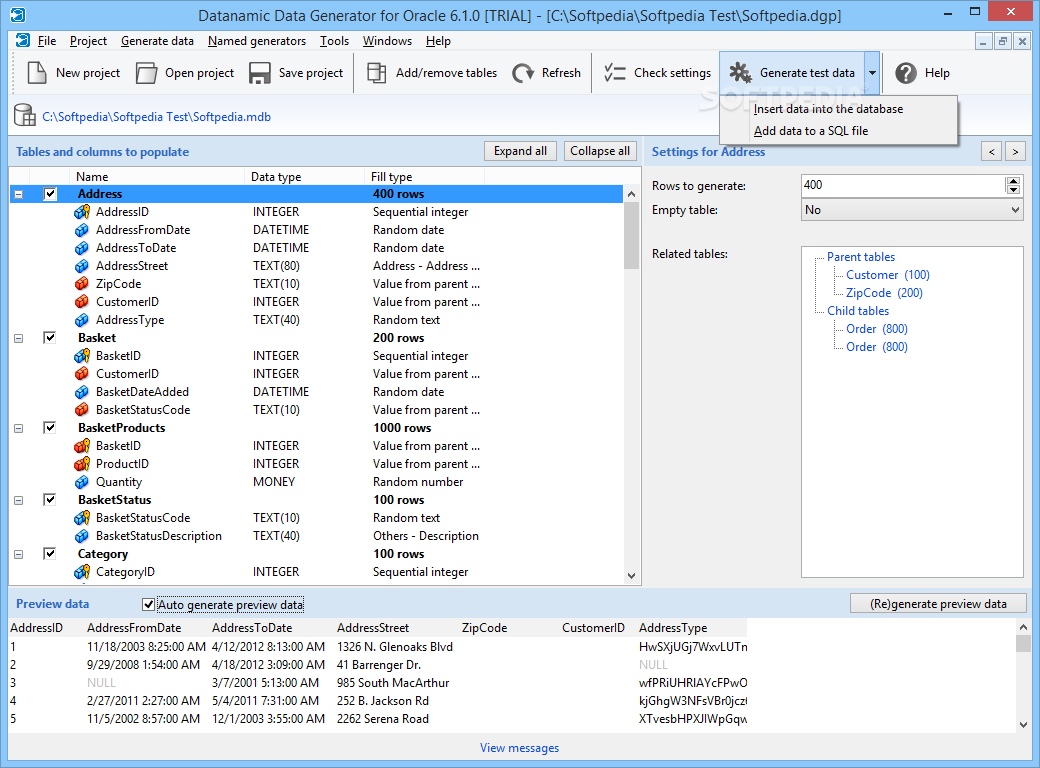
Task: Uncheck the Category table checkbox
Action: (x=50, y=553)
